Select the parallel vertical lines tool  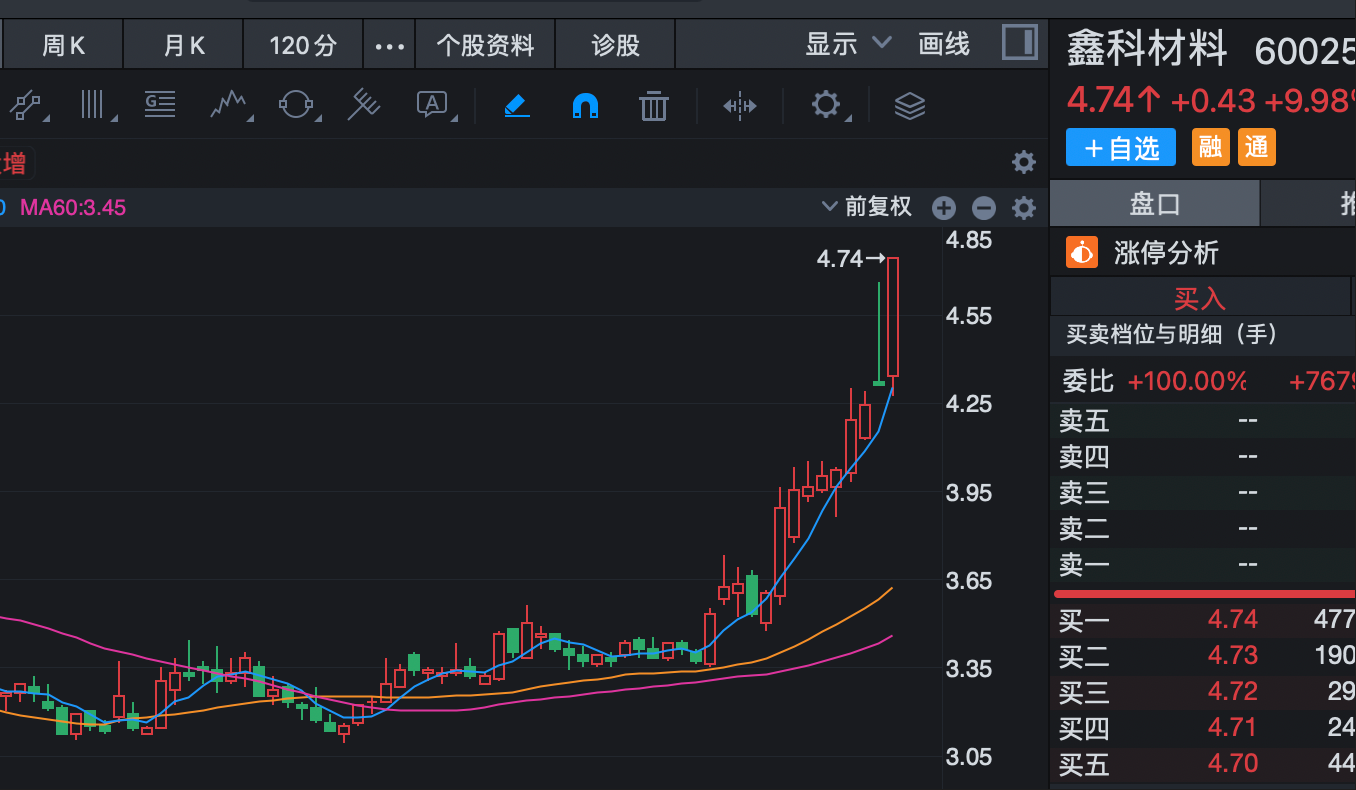tap(93, 104)
